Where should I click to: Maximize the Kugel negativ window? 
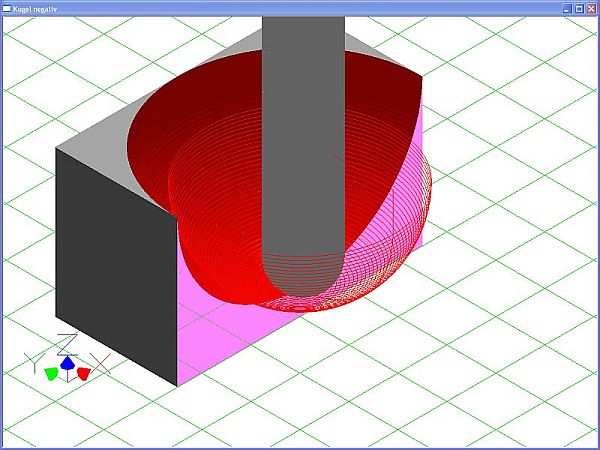(578, 7)
